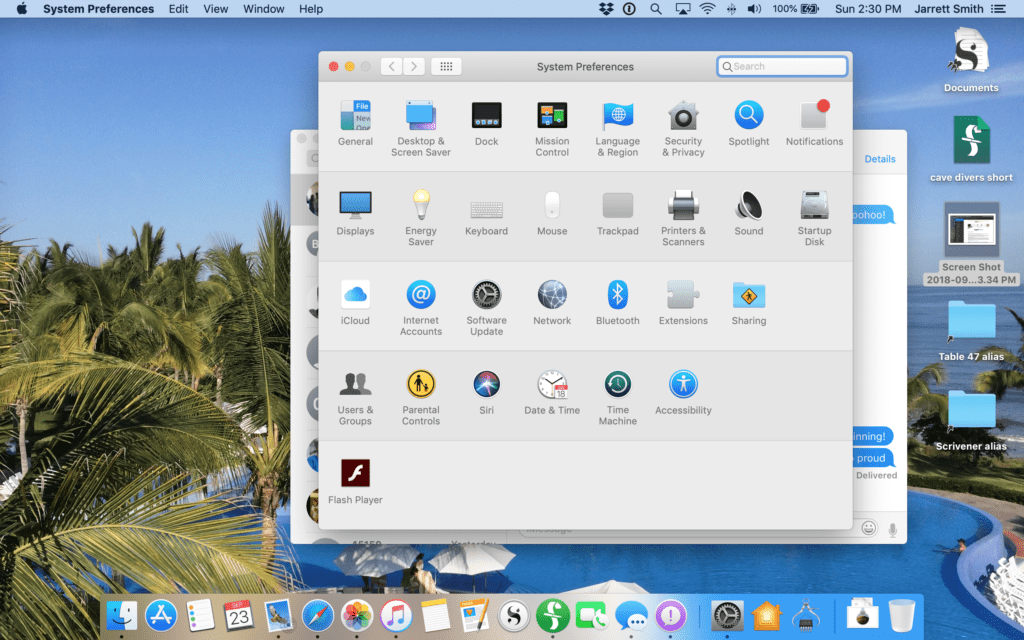Open App Store from the Dock
This screenshot has width=1024, height=640.
(161, 615)
